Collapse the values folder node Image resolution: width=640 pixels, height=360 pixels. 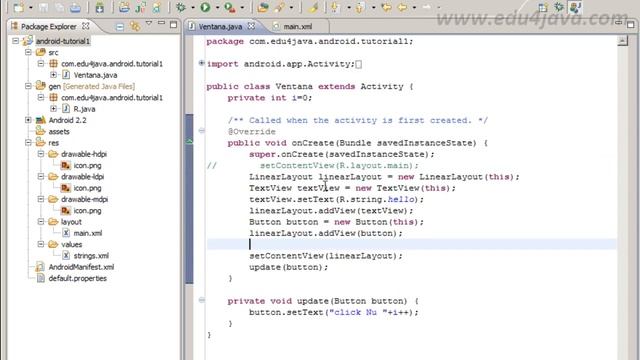41,244
